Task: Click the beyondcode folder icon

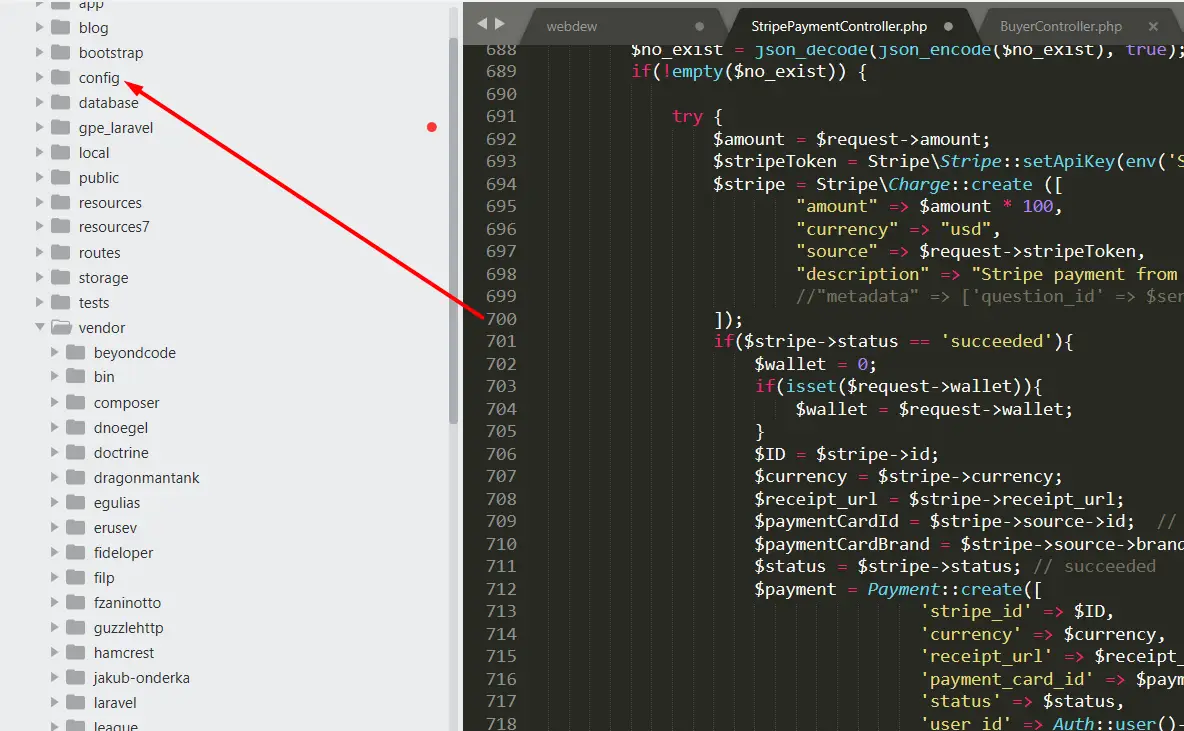Action: coord(76,352)
